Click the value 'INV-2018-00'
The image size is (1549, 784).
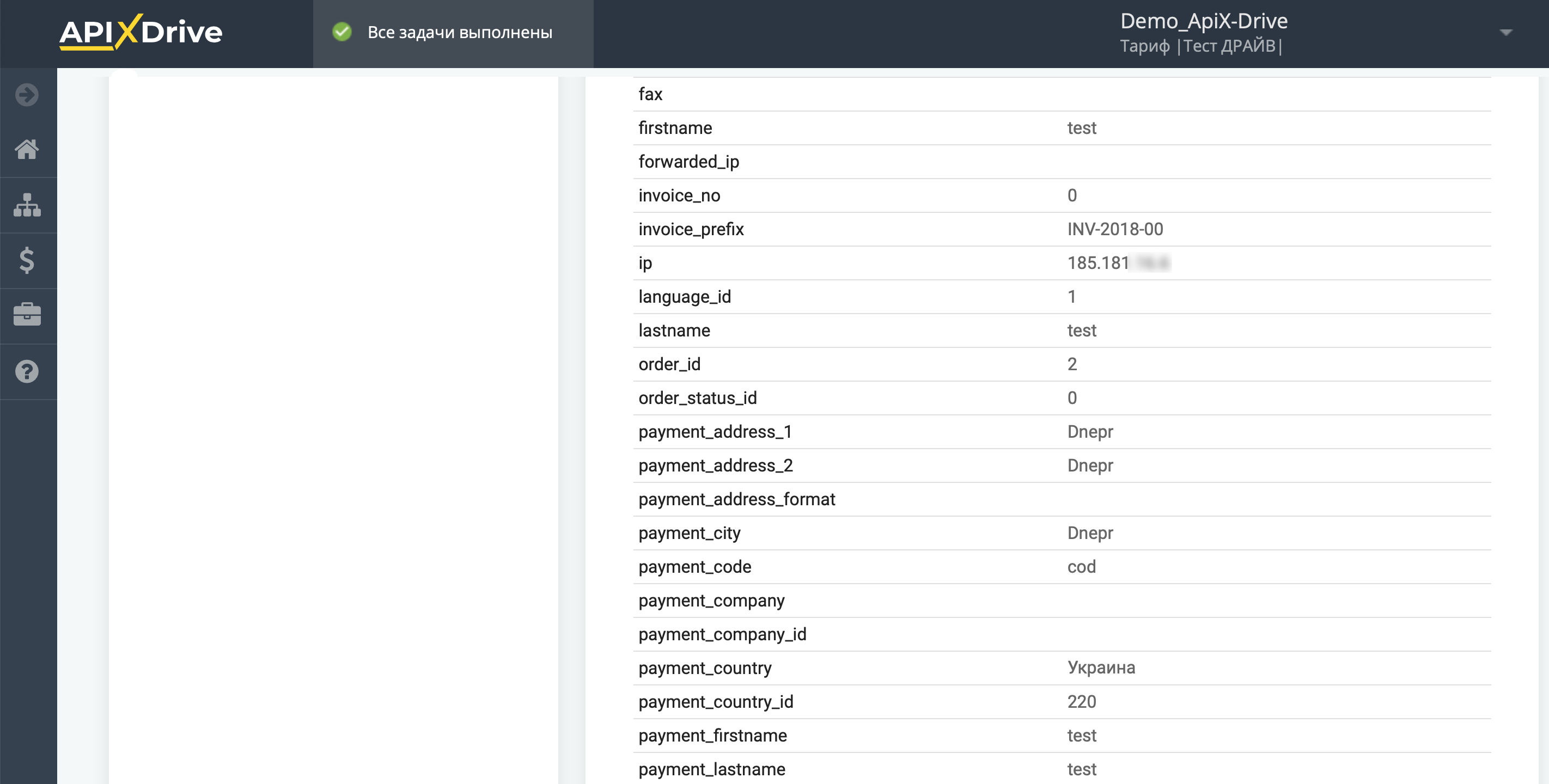[x=1115, y=229]
